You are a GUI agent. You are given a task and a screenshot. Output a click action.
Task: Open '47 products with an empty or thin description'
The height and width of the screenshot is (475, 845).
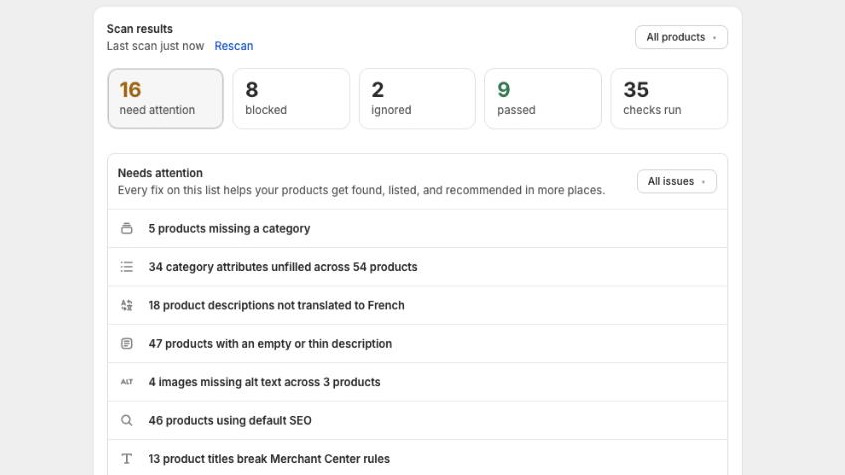click(x=418, y=343)
